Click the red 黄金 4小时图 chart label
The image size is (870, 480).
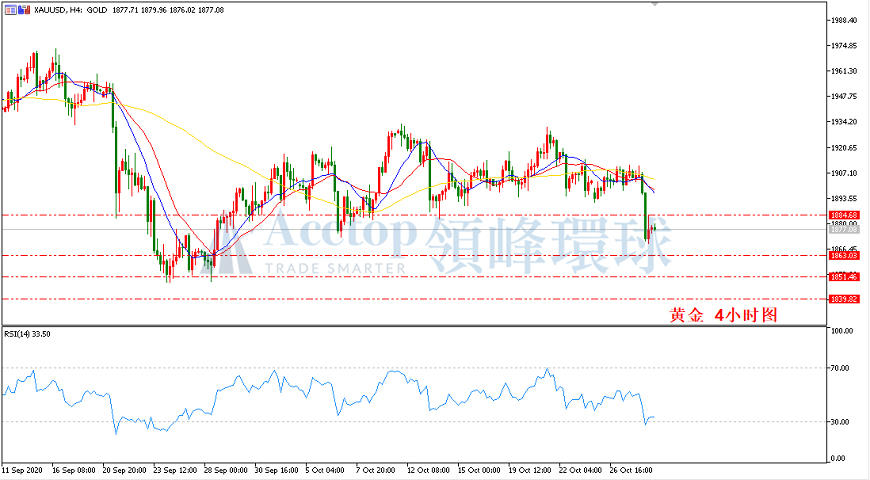coord(723,315)
